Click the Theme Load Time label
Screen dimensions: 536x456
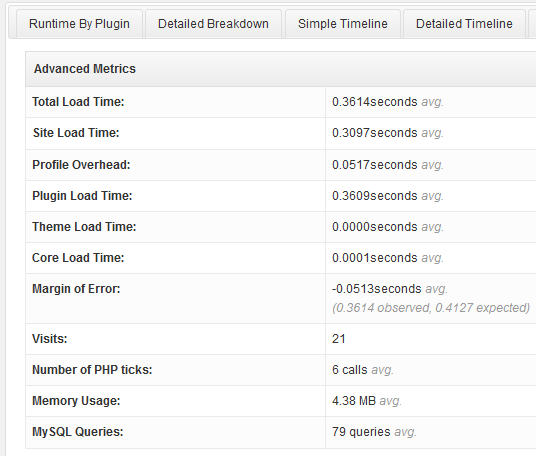pyautogui.click(x=84, y=227)
